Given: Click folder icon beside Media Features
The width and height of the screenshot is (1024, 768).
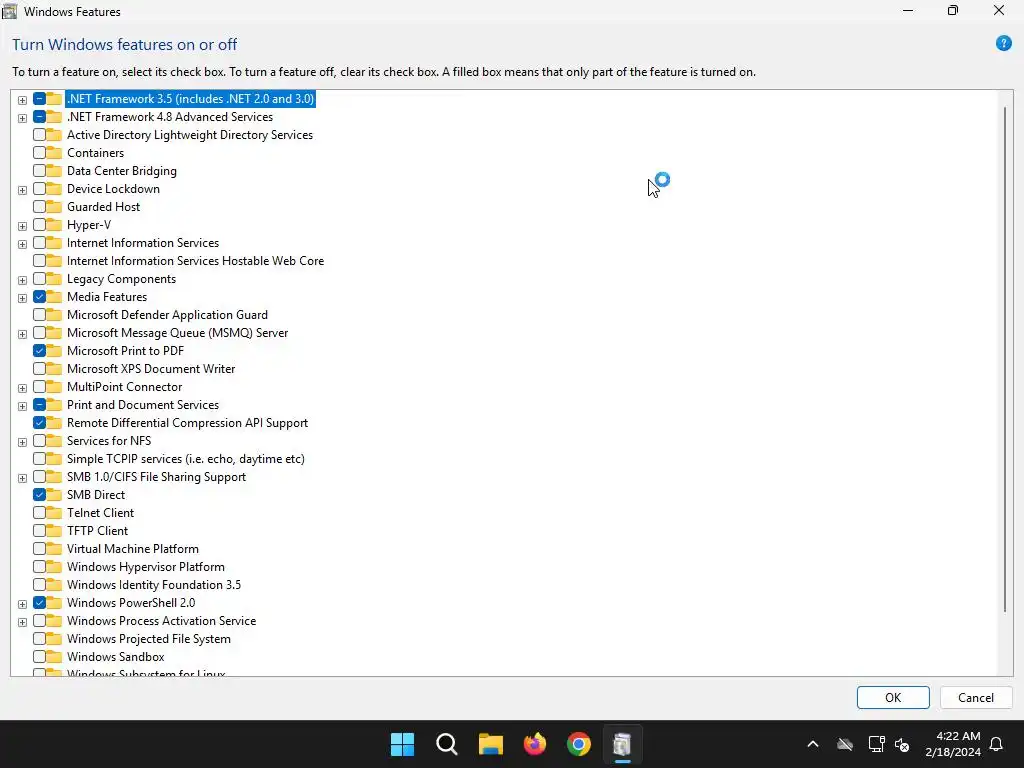Looking at the screenshot, I should point(54,296).
